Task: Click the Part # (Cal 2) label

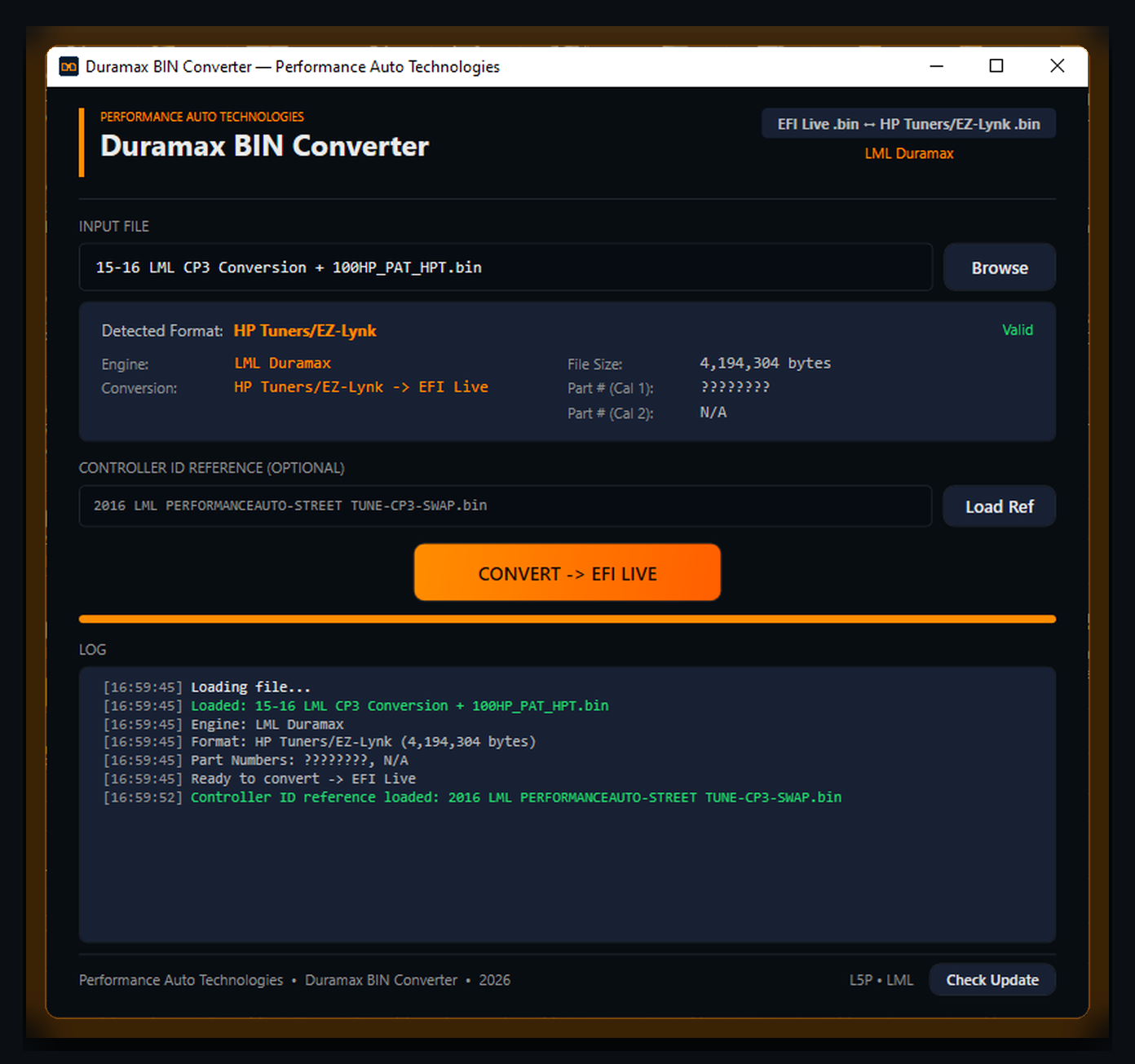Action: tap(611, 413)
